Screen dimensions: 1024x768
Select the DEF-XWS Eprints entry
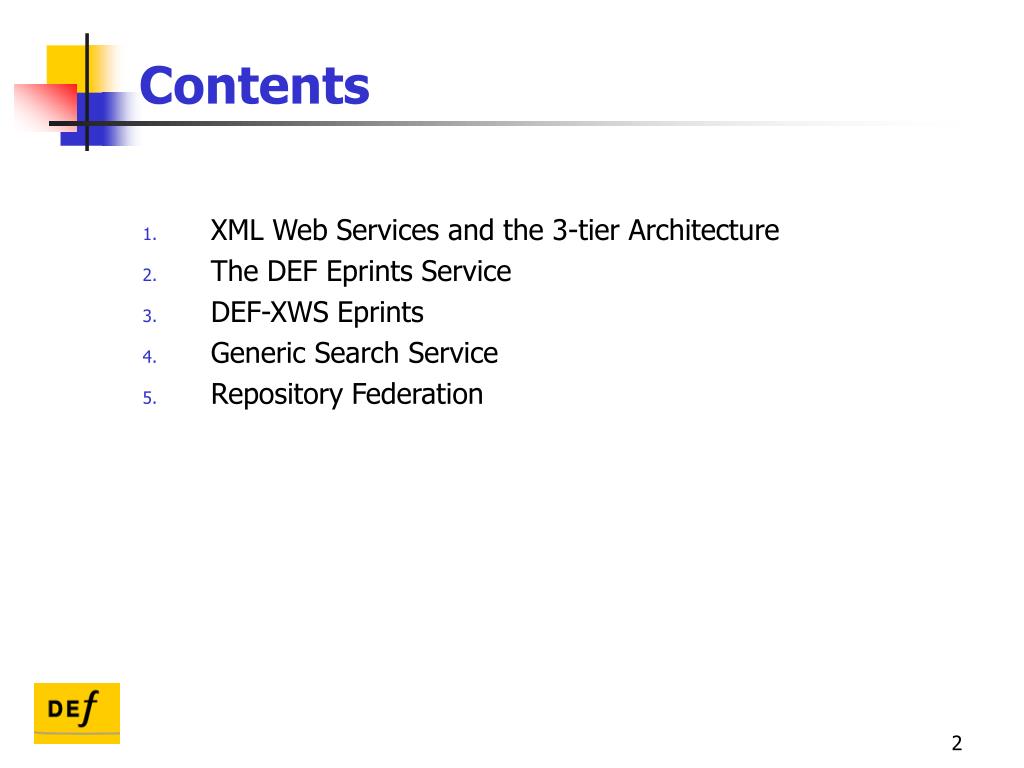tap(317, 312)
